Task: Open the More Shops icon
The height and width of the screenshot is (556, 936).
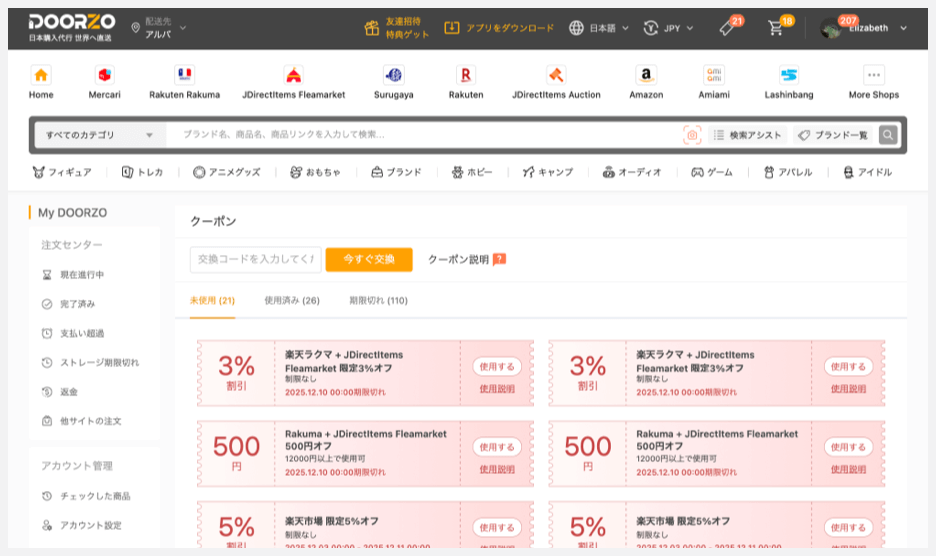Action: click(x=874, y=75)
